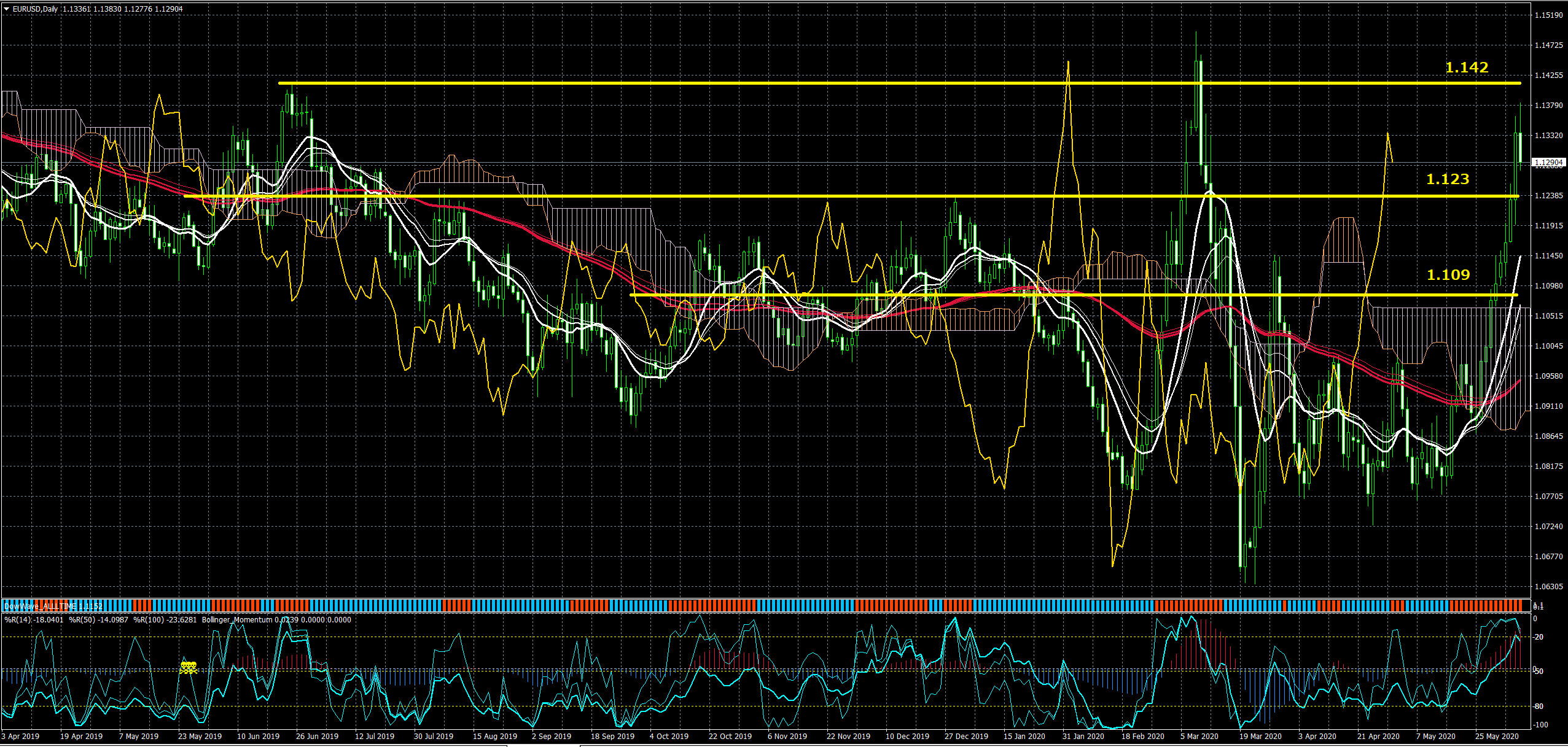Click the 1.15190 price scale label
The image size is (1568, 747).
coord(1548,15)
